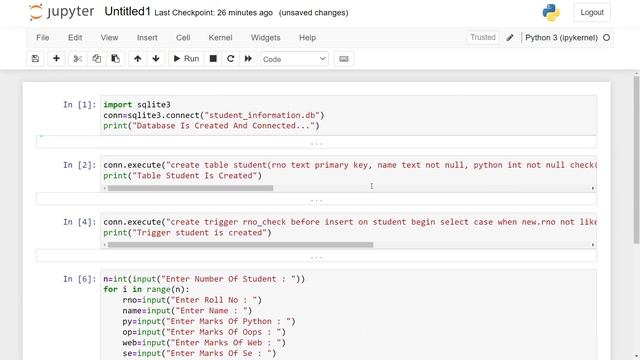640x360 pixels.
Task: Open the cell type Code dropdown
Action: pyautogui.click(x=294, y=59)
